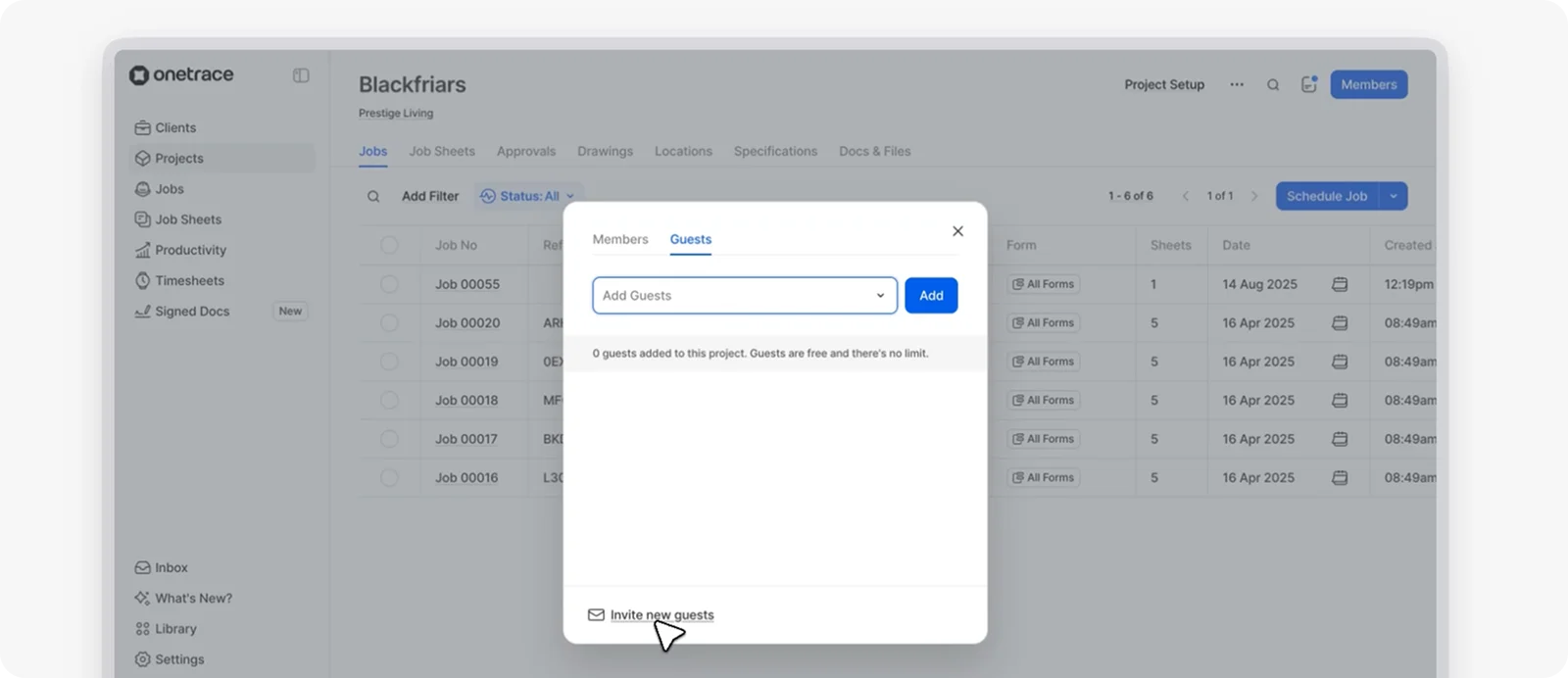Open Settings in the sidebar

[170, 659]
